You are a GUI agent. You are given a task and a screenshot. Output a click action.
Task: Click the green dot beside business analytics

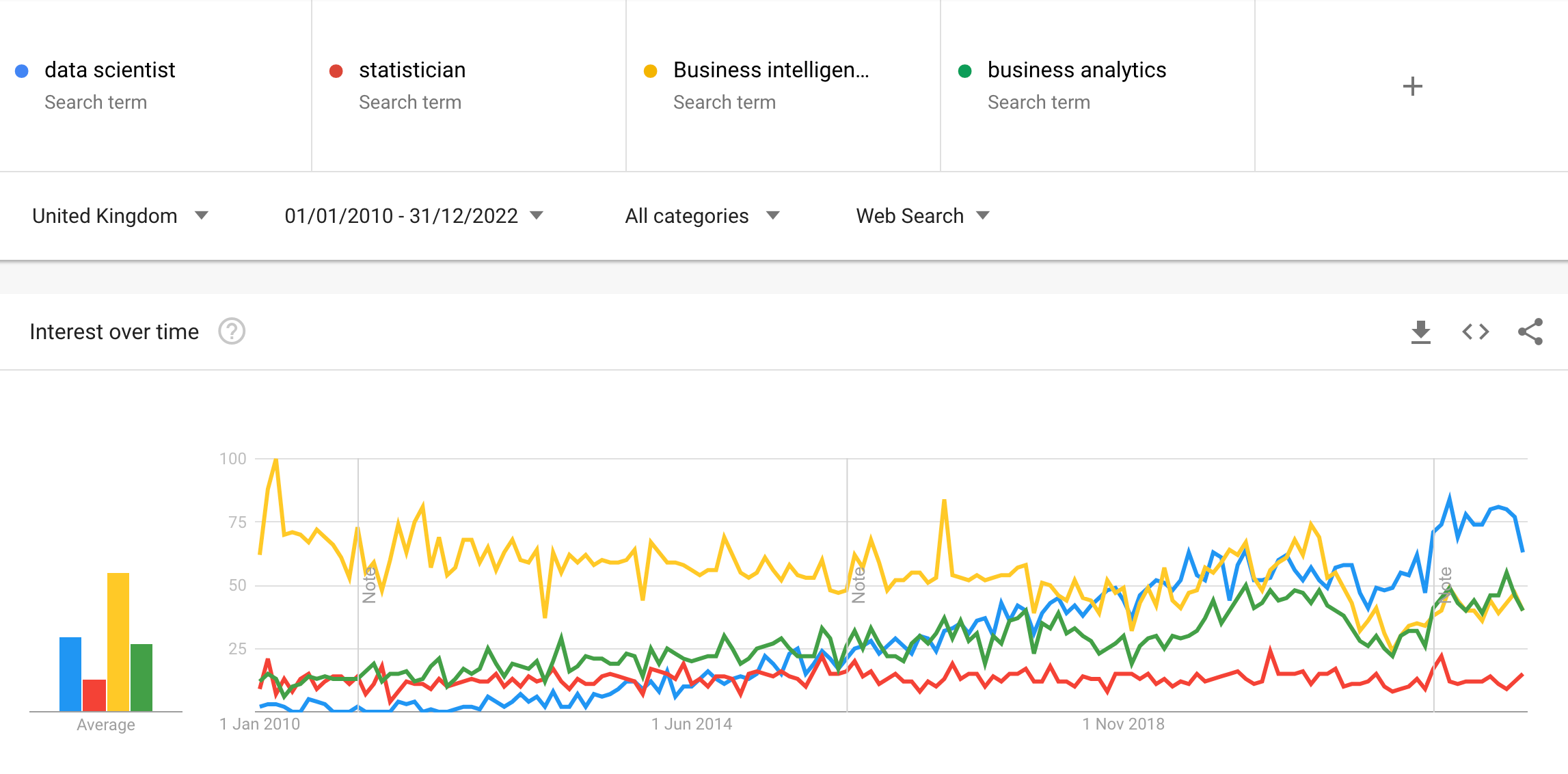[965, 71]
